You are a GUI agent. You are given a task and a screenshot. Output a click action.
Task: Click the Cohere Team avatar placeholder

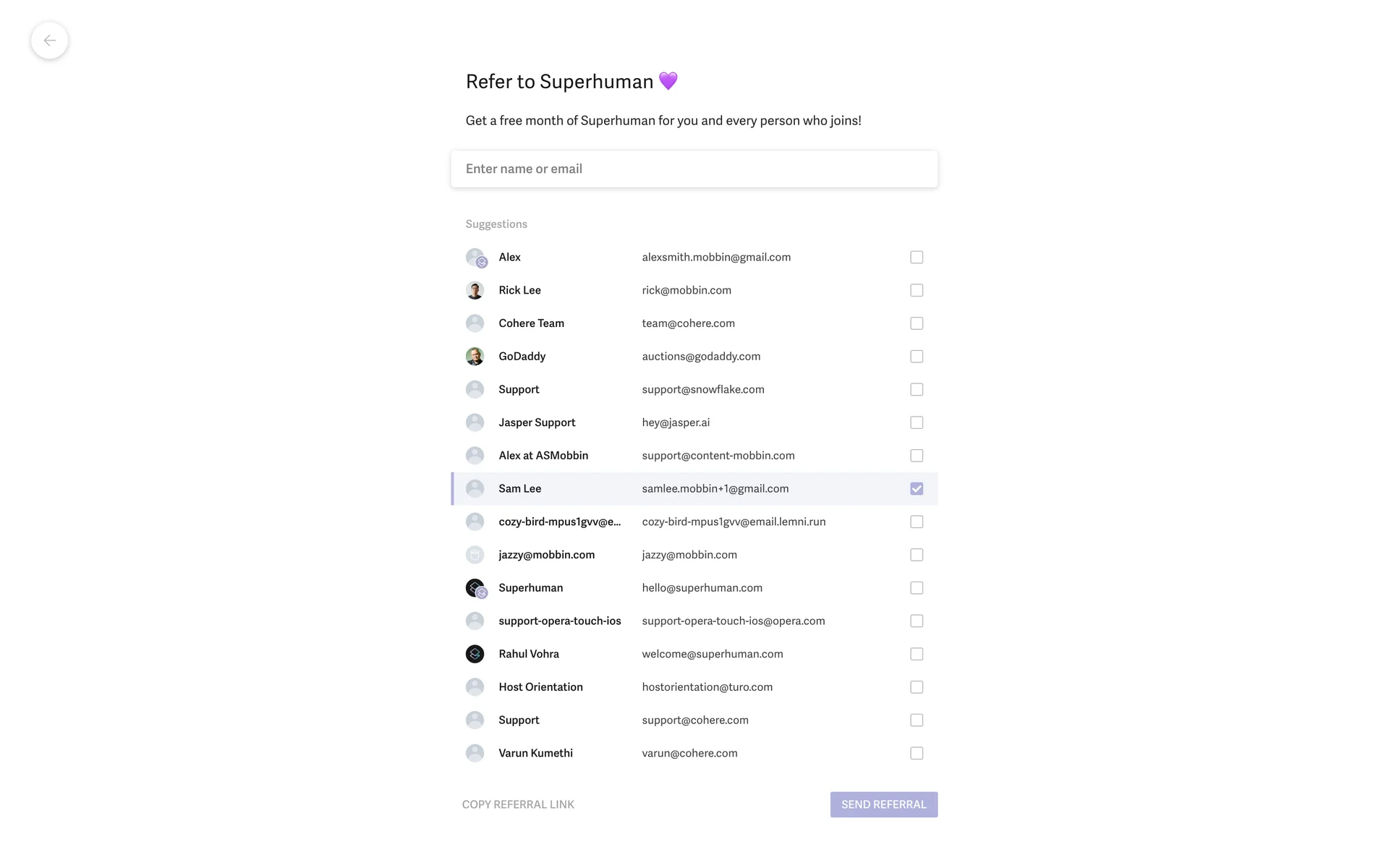point(475,323)
